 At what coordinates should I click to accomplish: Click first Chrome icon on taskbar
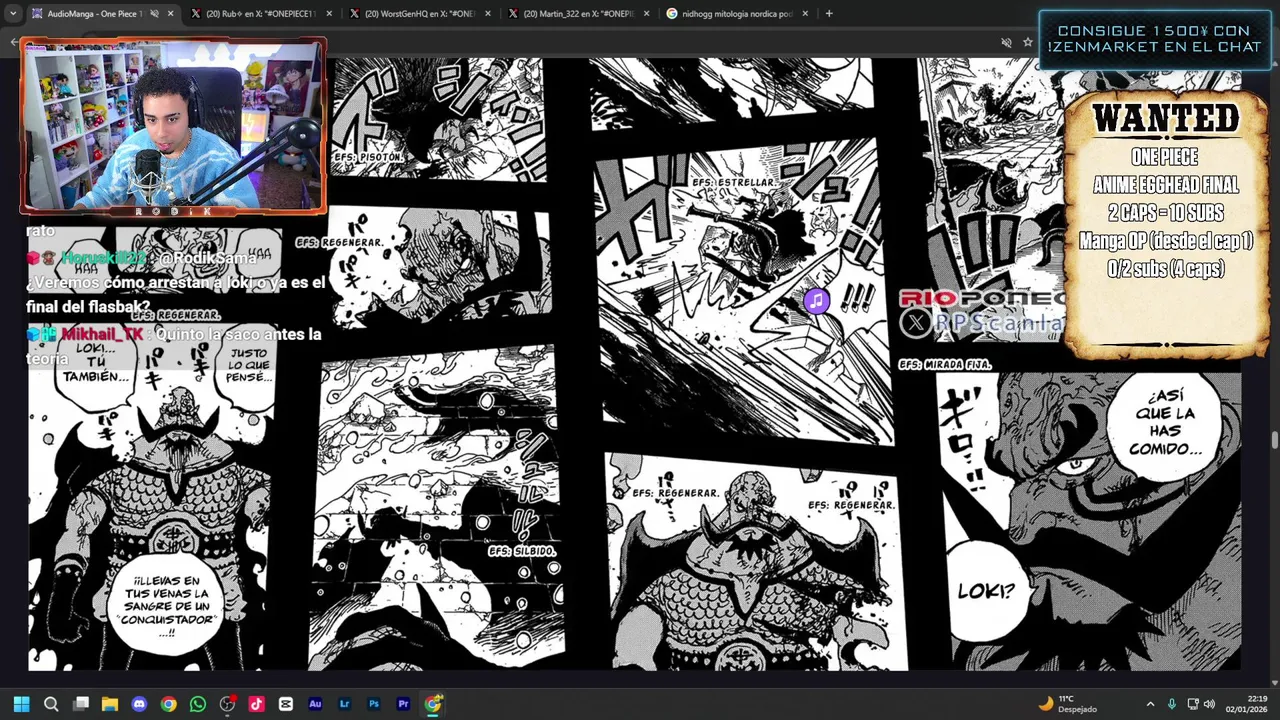click(x=169, y=704)
